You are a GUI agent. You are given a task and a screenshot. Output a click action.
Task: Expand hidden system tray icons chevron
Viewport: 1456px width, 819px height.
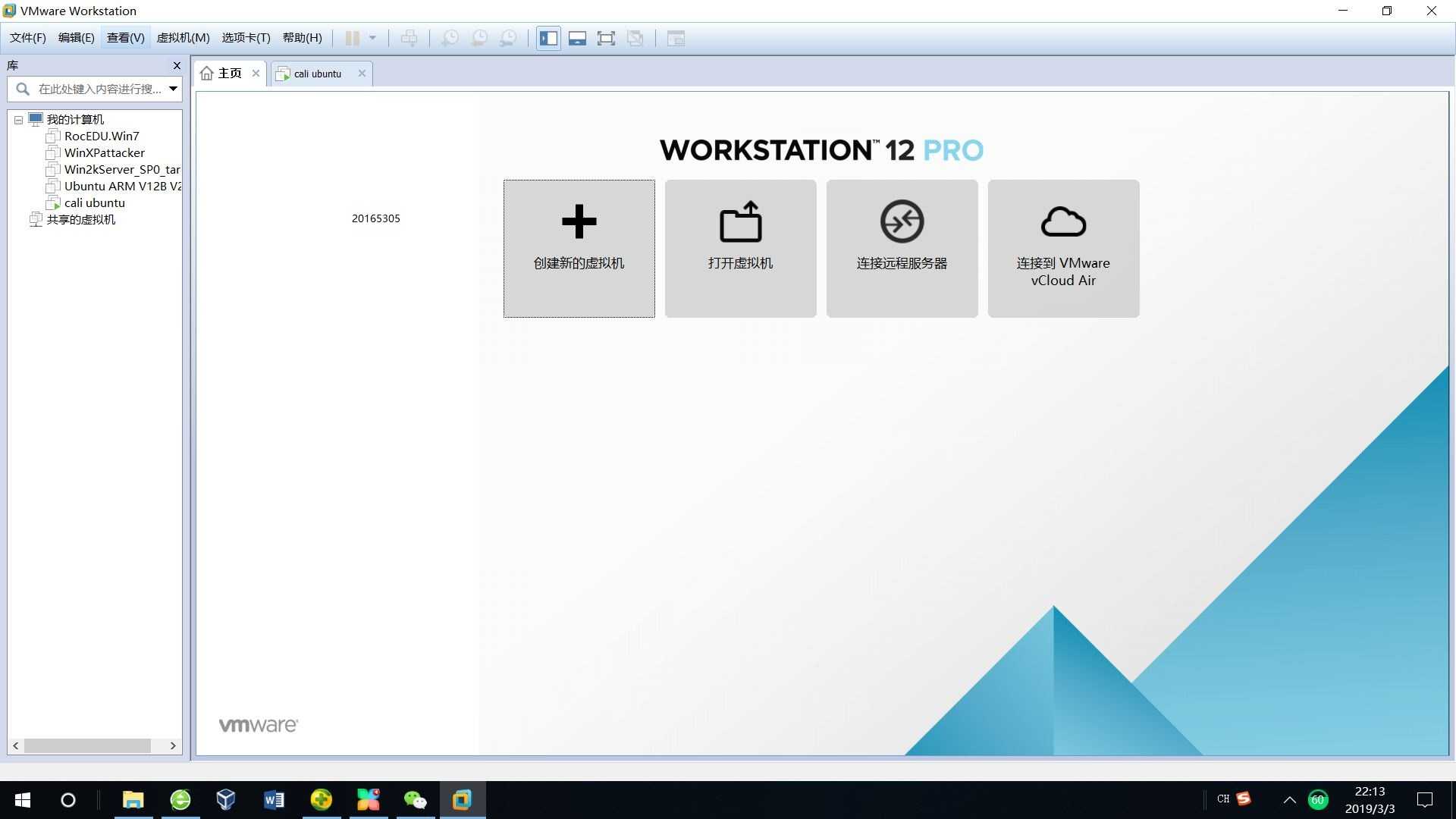[1289, 800]
